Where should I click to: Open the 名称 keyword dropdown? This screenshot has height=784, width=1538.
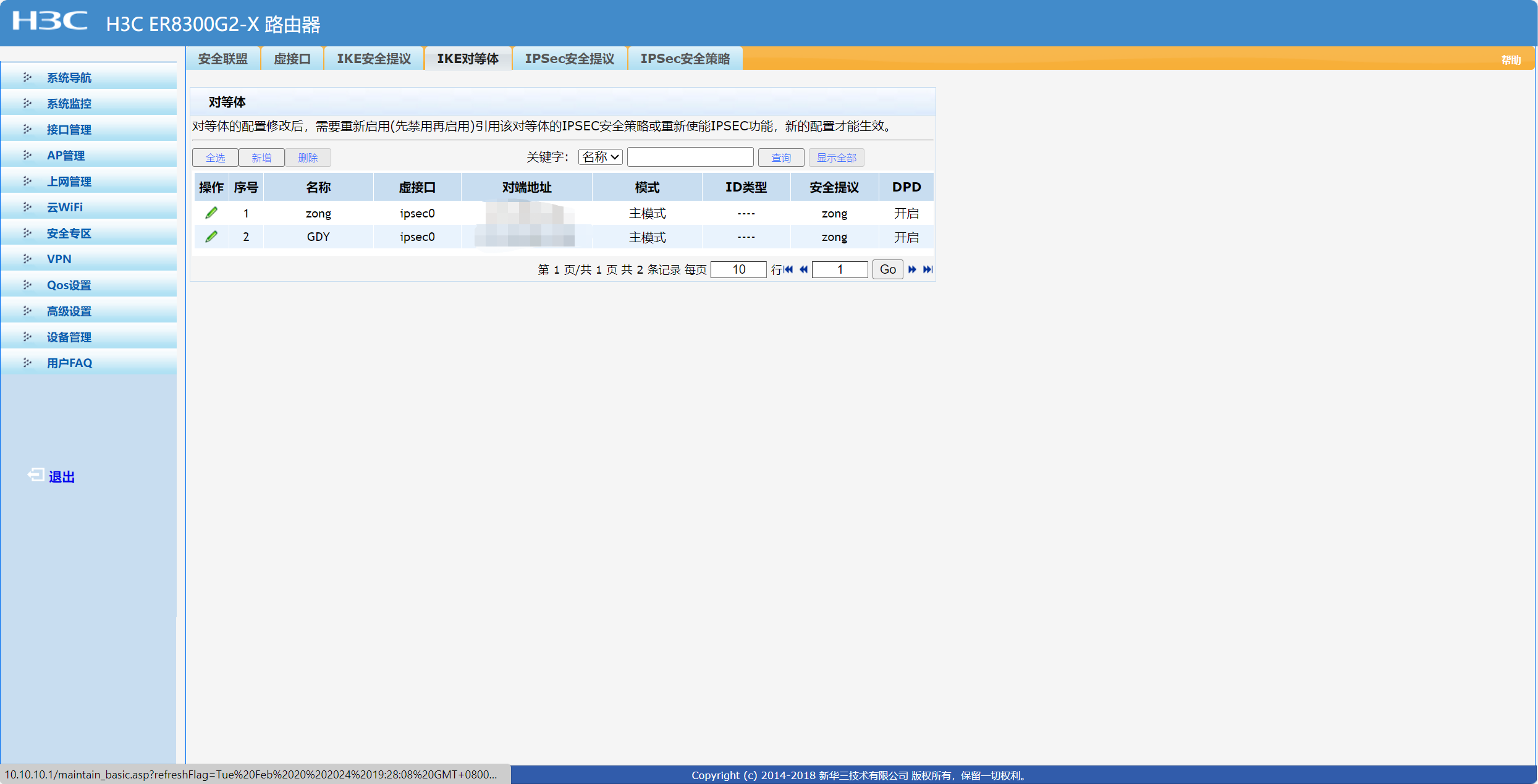(x=600, y=157)
